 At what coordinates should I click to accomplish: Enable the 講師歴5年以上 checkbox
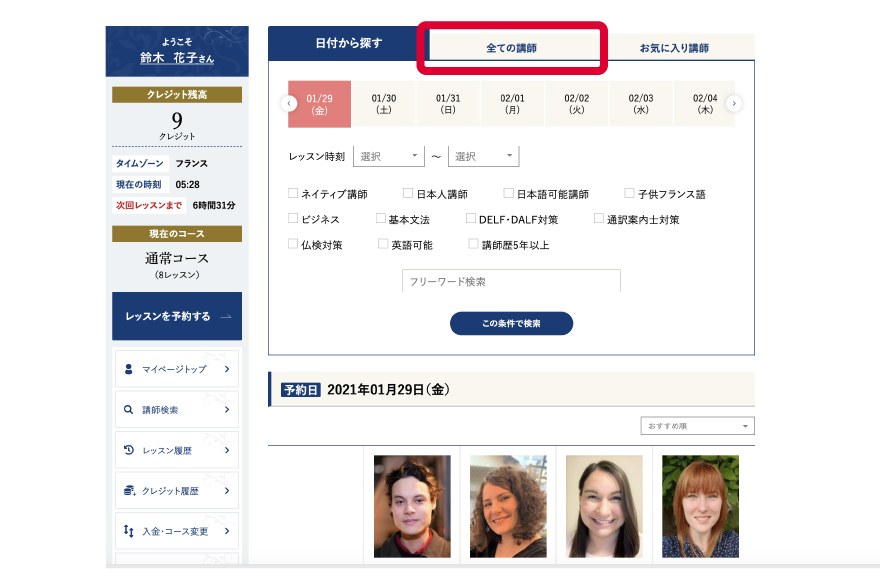point(473,242)
